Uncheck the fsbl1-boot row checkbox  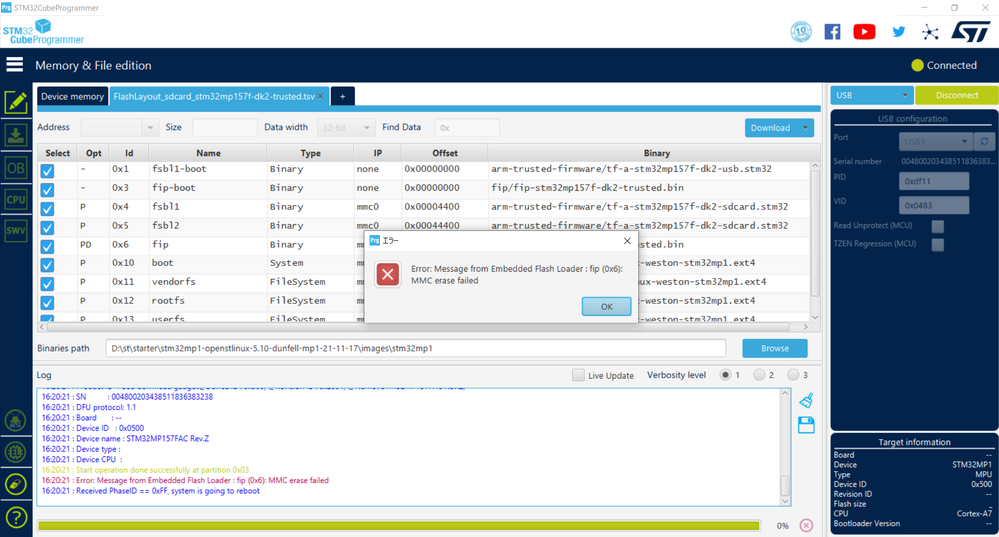point(47,171)
